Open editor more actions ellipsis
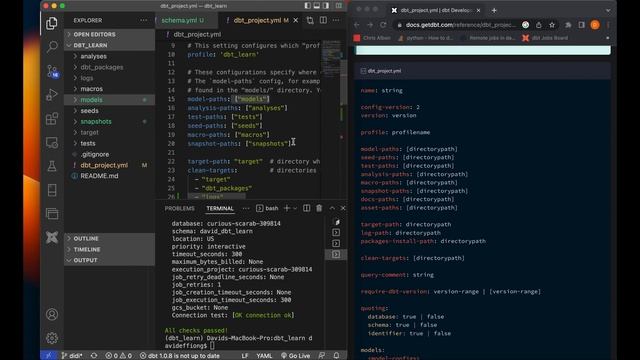 [336, 20]
